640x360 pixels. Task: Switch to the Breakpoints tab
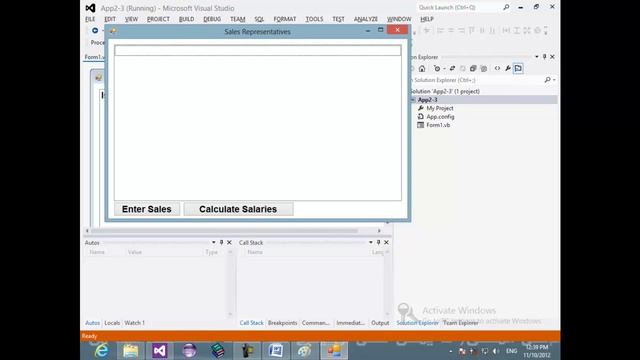coord(282,323)
